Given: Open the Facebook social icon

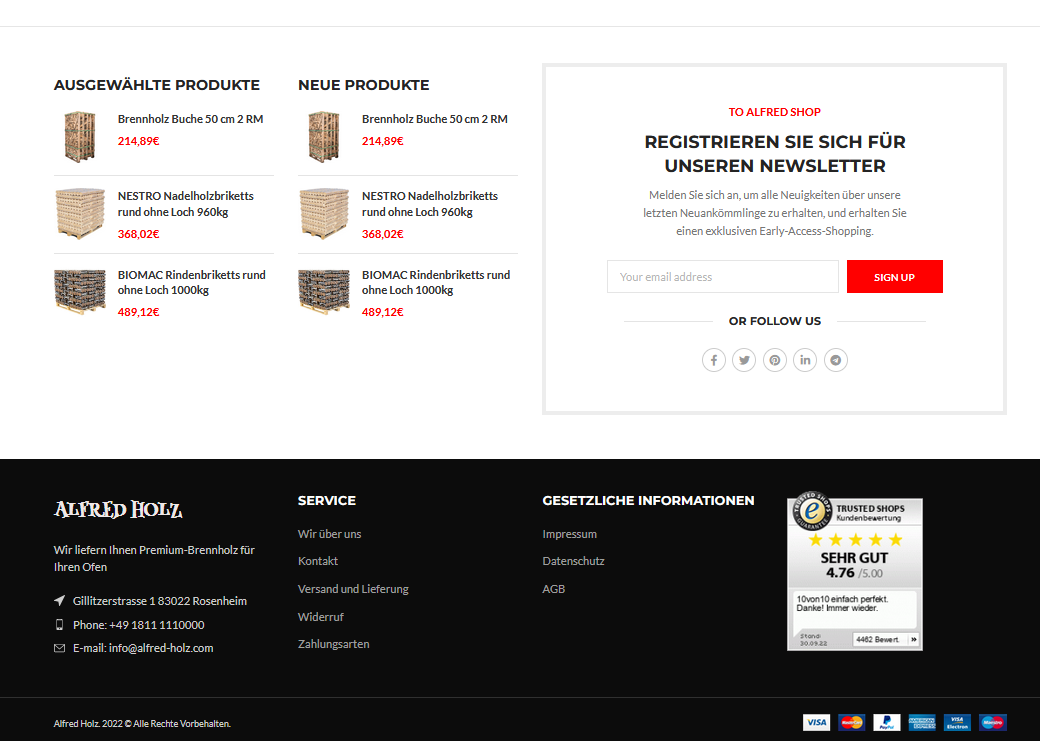Looking at the screenshot, I should coord(714,360).
